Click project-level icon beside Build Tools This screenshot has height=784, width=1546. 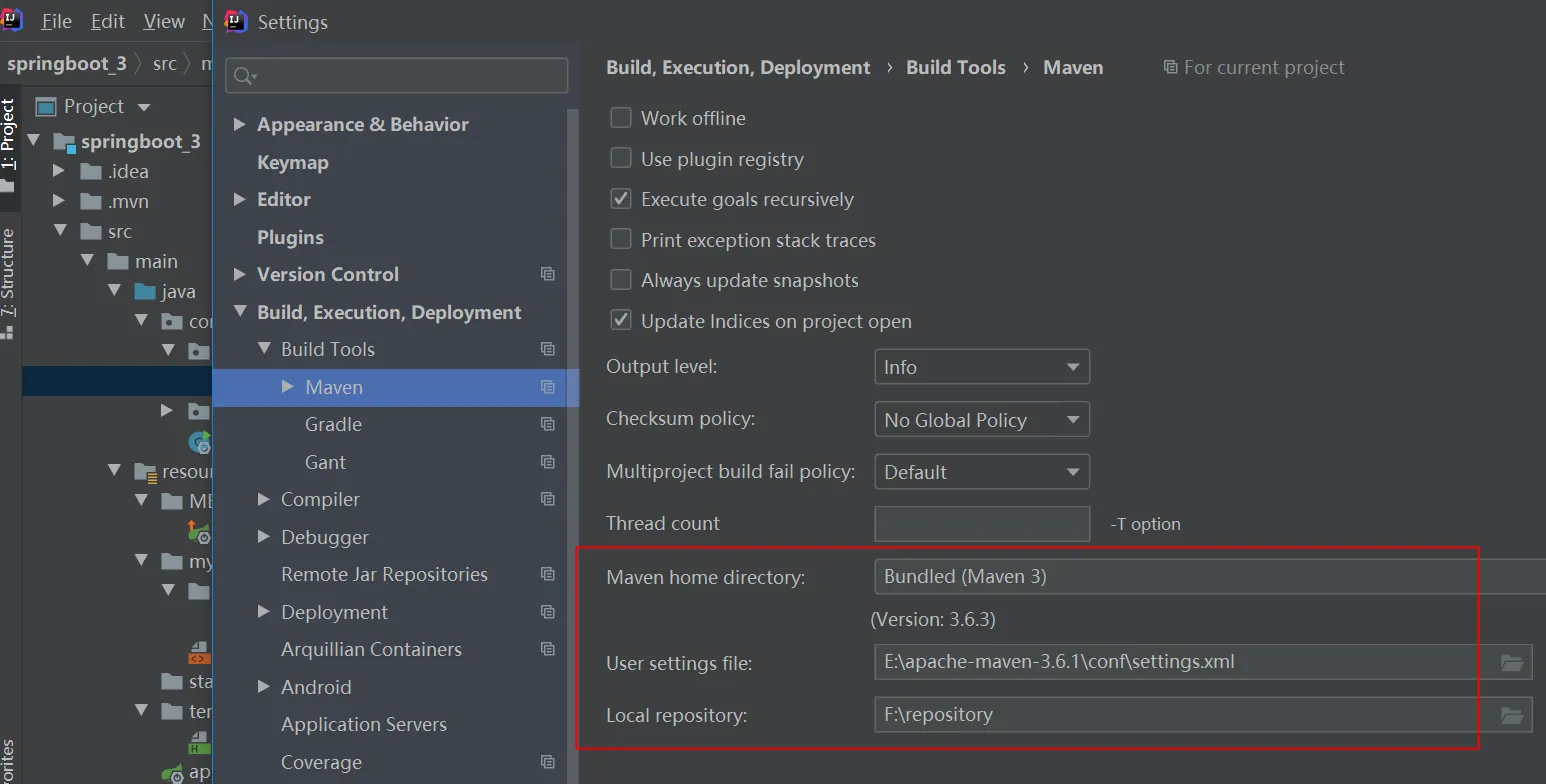point(547,349)
